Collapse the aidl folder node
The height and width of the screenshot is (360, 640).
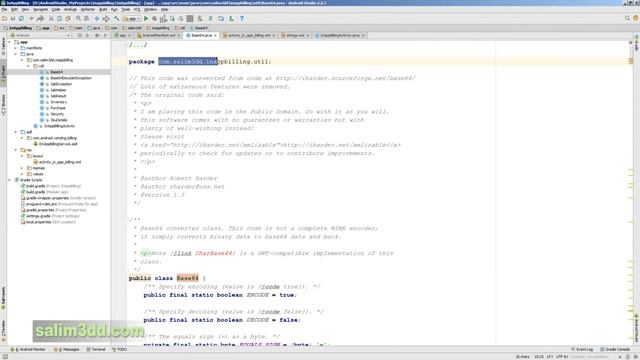[16, 132]
